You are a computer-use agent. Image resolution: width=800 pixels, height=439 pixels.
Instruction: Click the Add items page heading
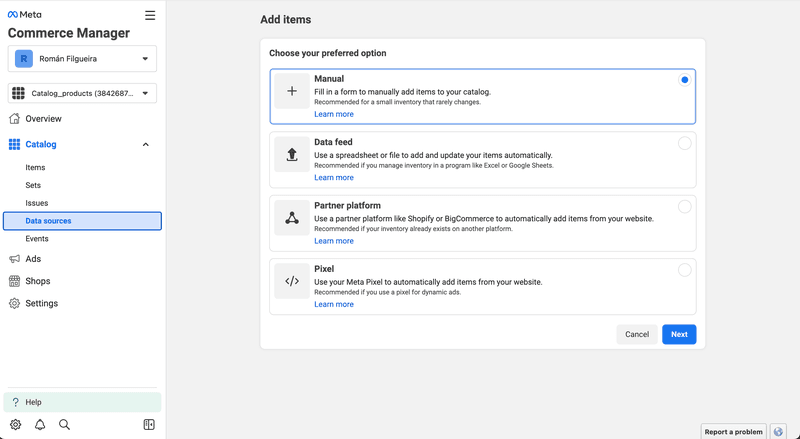(286, 19)
